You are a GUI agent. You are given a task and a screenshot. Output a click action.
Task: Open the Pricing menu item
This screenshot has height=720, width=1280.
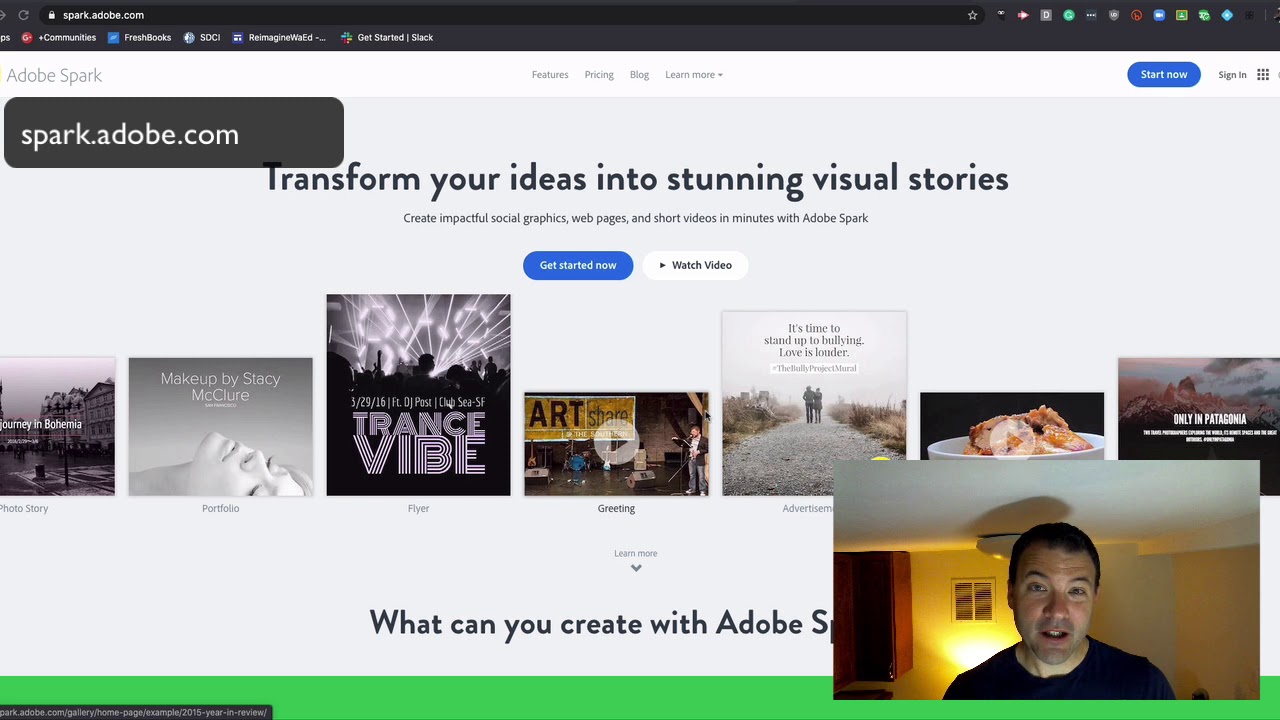(599, 75)
